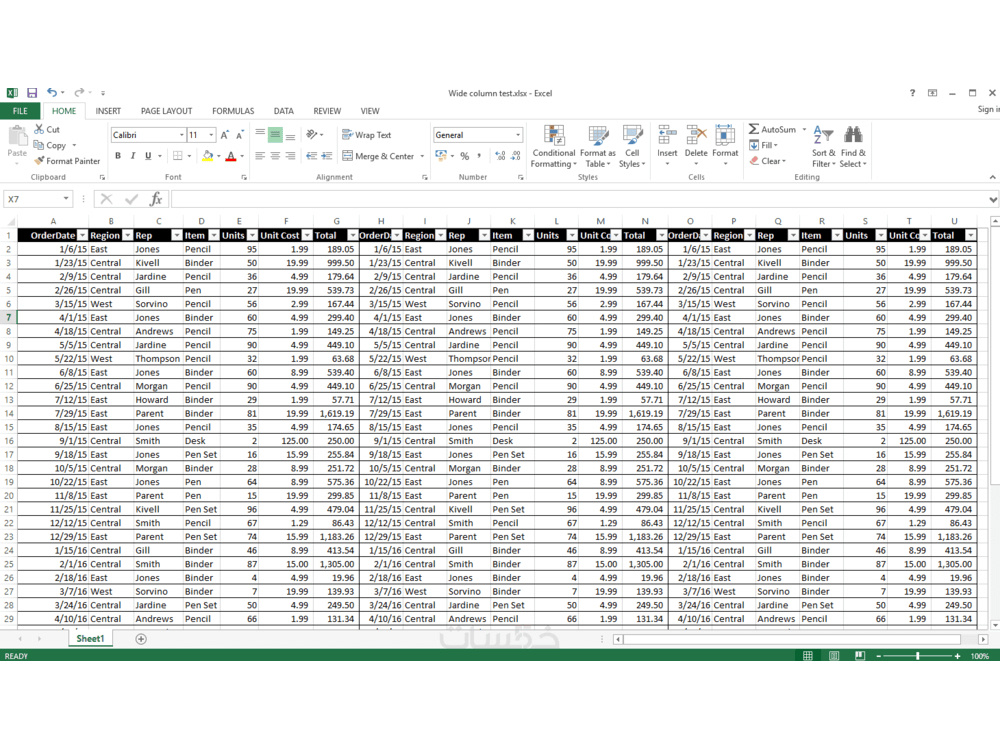Apply Percent Style number format

[x=465, y=156]
